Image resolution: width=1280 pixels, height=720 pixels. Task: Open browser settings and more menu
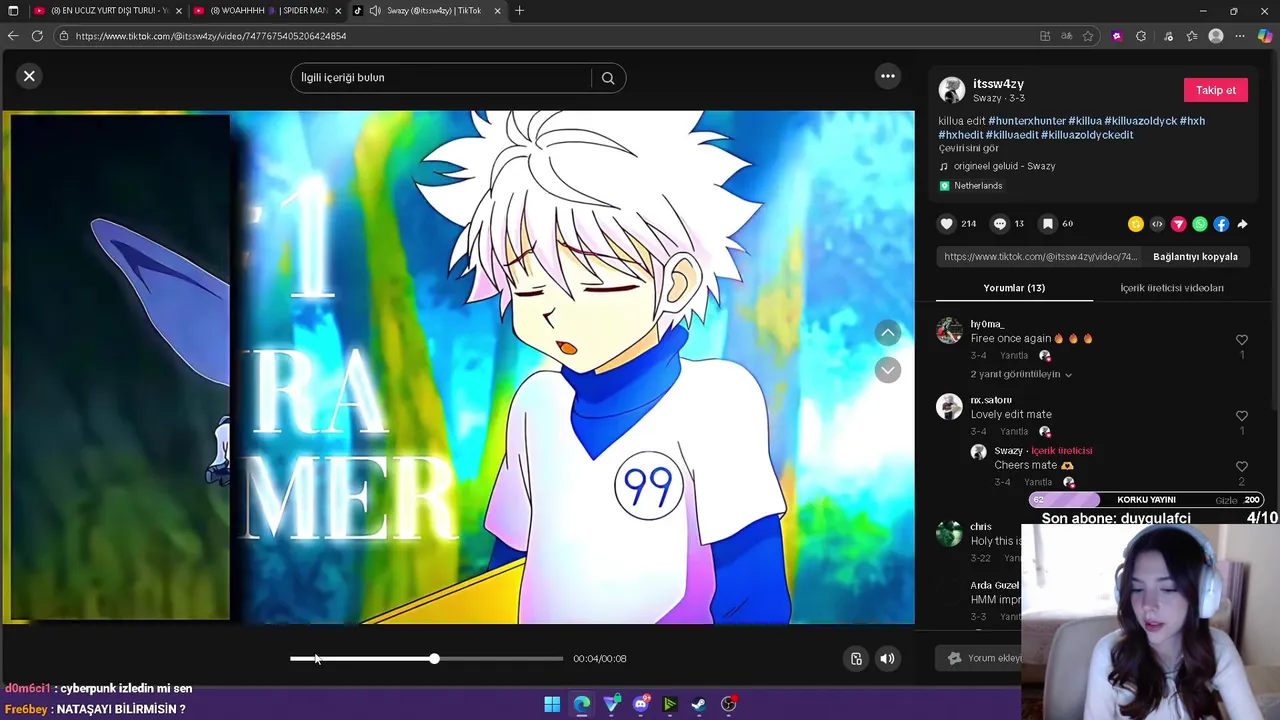pos(1240,36)
